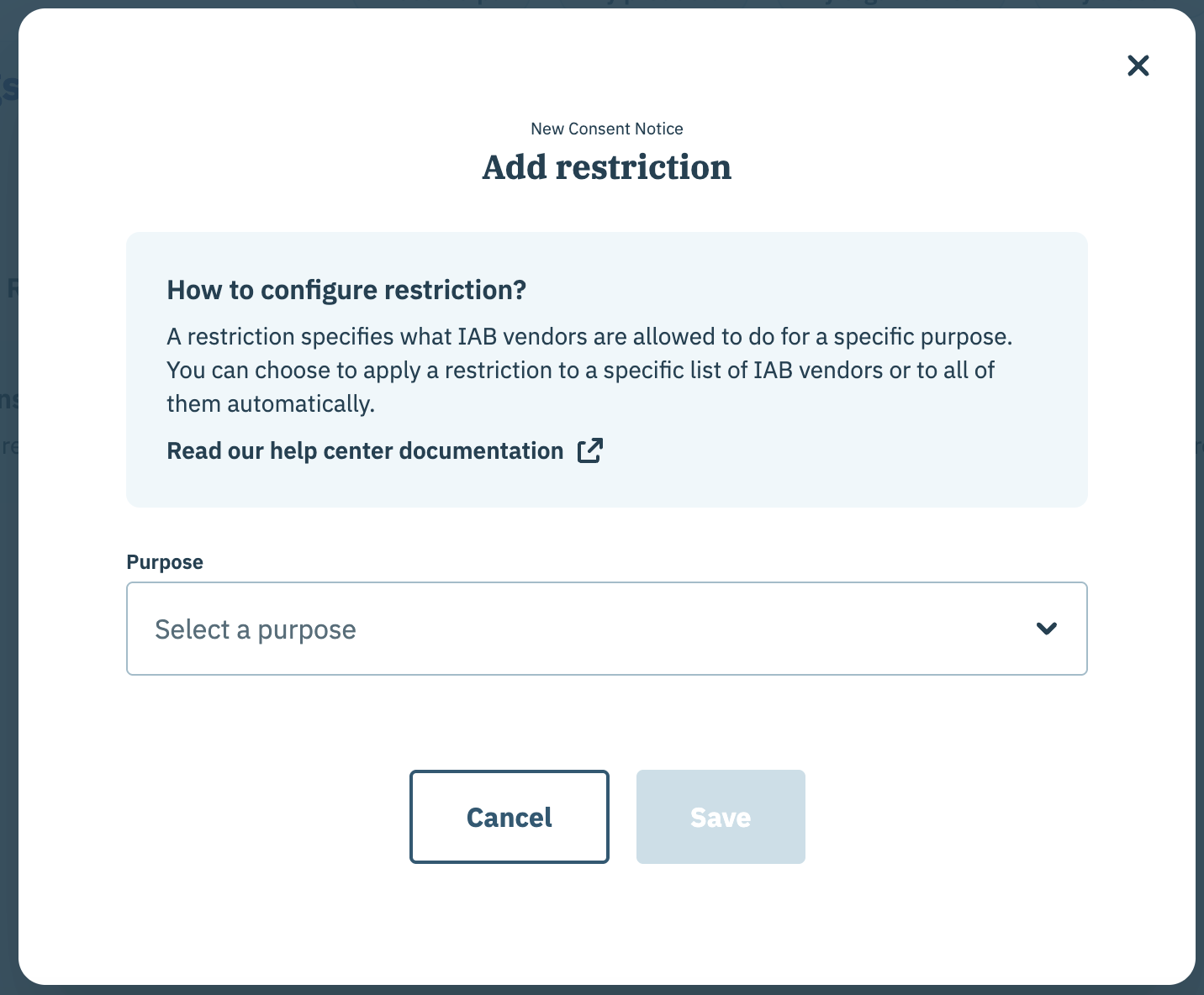Click the "Purpose" field label
The width and height of the screenshot is (1204, 995).
(165, 562)
